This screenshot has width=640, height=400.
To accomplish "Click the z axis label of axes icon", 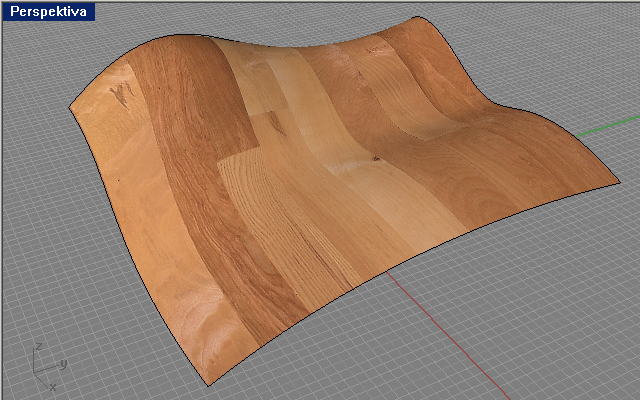I will coord(37,346).
